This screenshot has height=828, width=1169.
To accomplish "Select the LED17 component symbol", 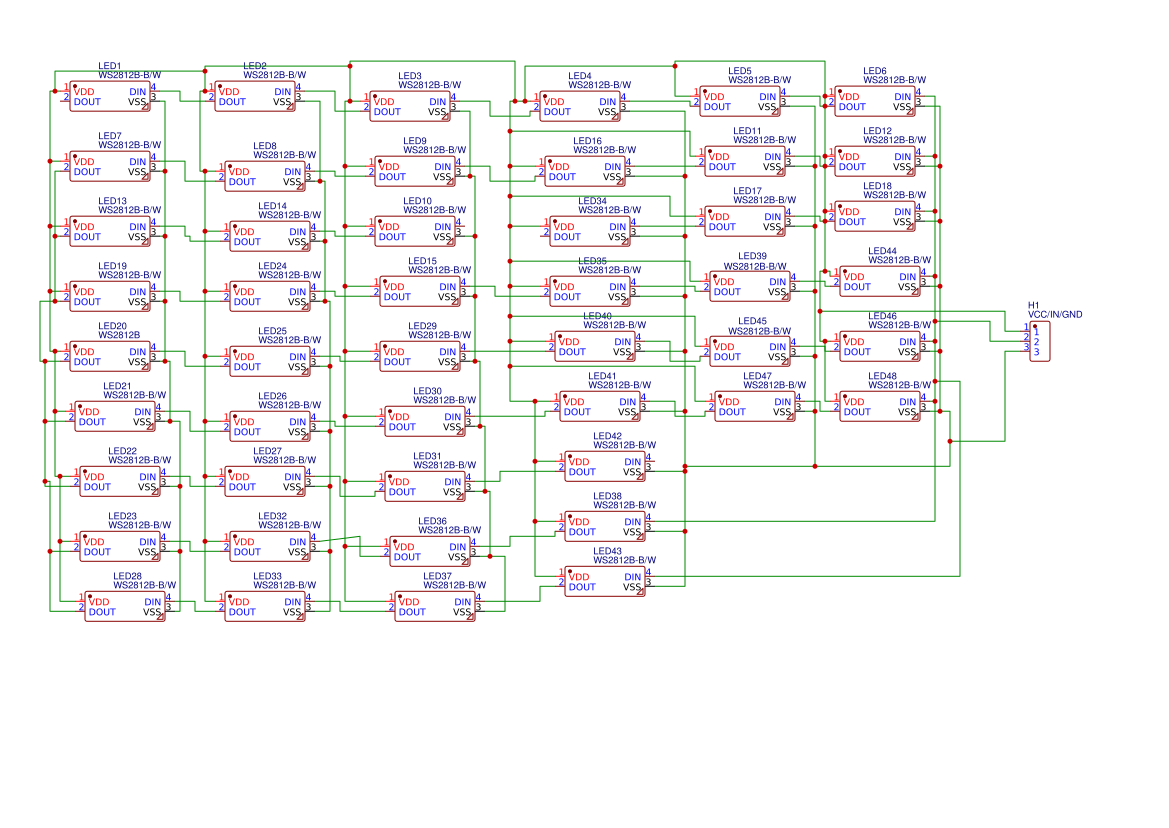I will pos(745,221).
